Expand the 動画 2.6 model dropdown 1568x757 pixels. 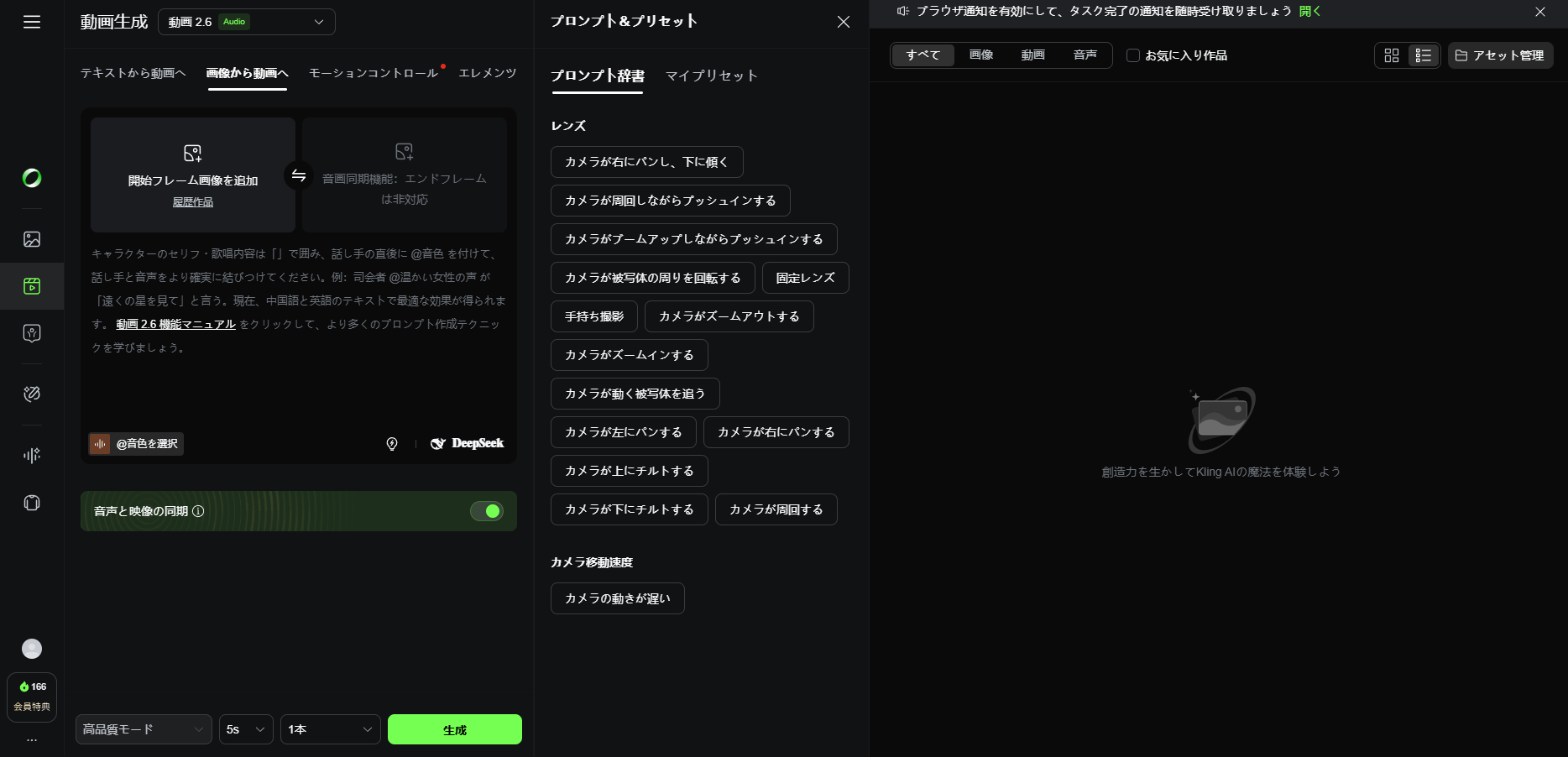pyautogui.click(x=246, y=22)
